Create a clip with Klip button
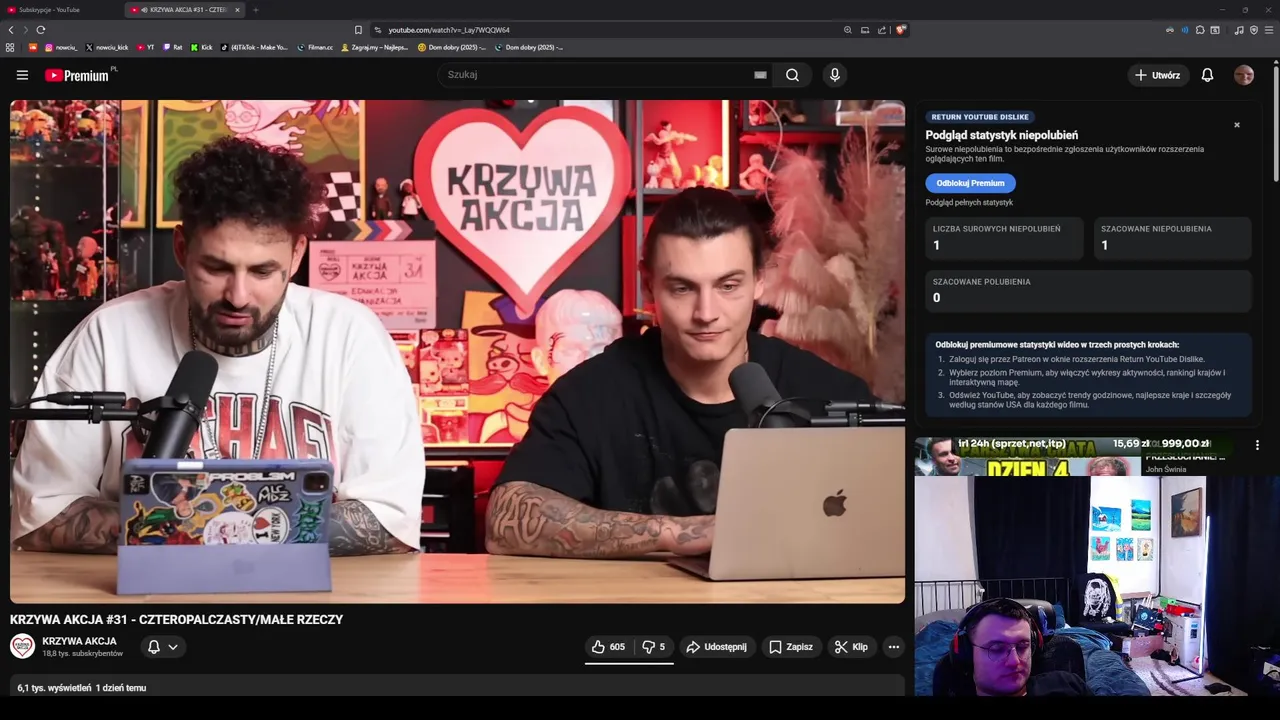Image resolution: width=1280 pixels, height=720 pixels. coord(851,647)
